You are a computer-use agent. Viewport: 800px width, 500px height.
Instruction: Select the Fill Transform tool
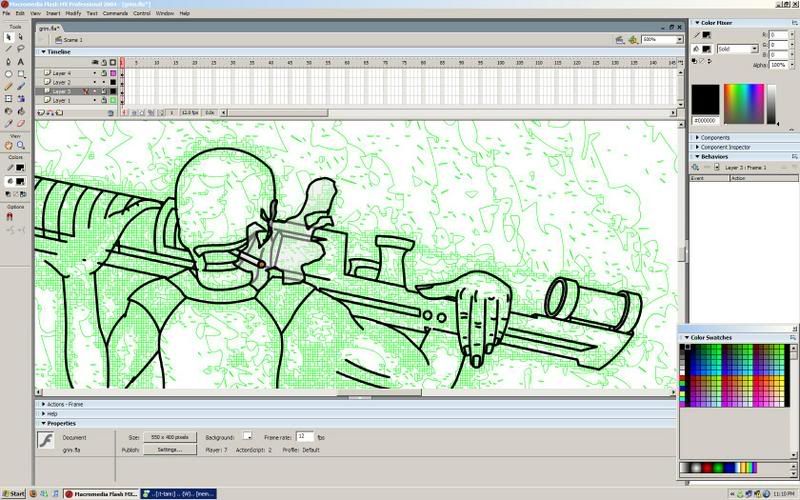click(x=21, y=98)
